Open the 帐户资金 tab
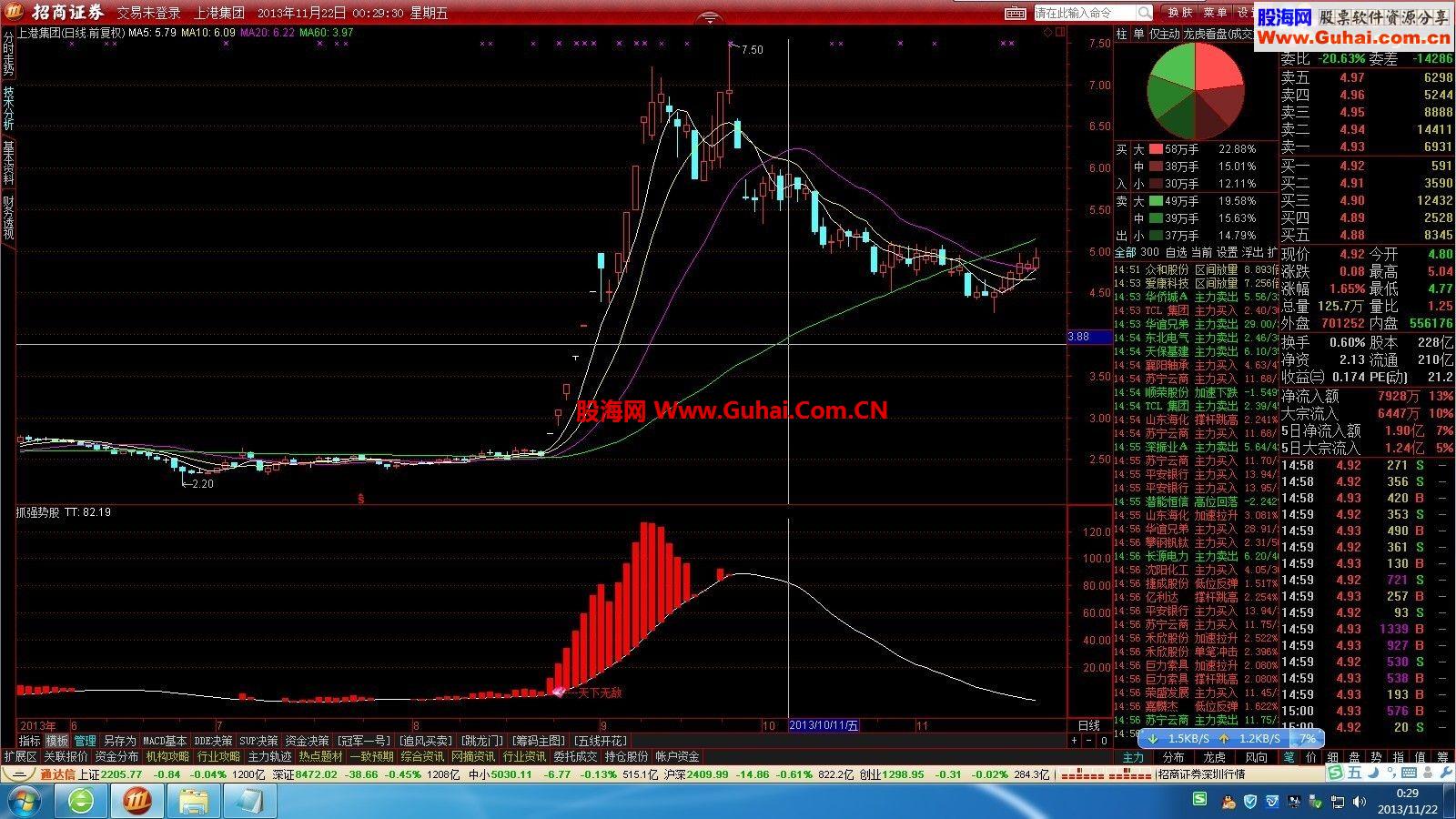 [677, 756]
